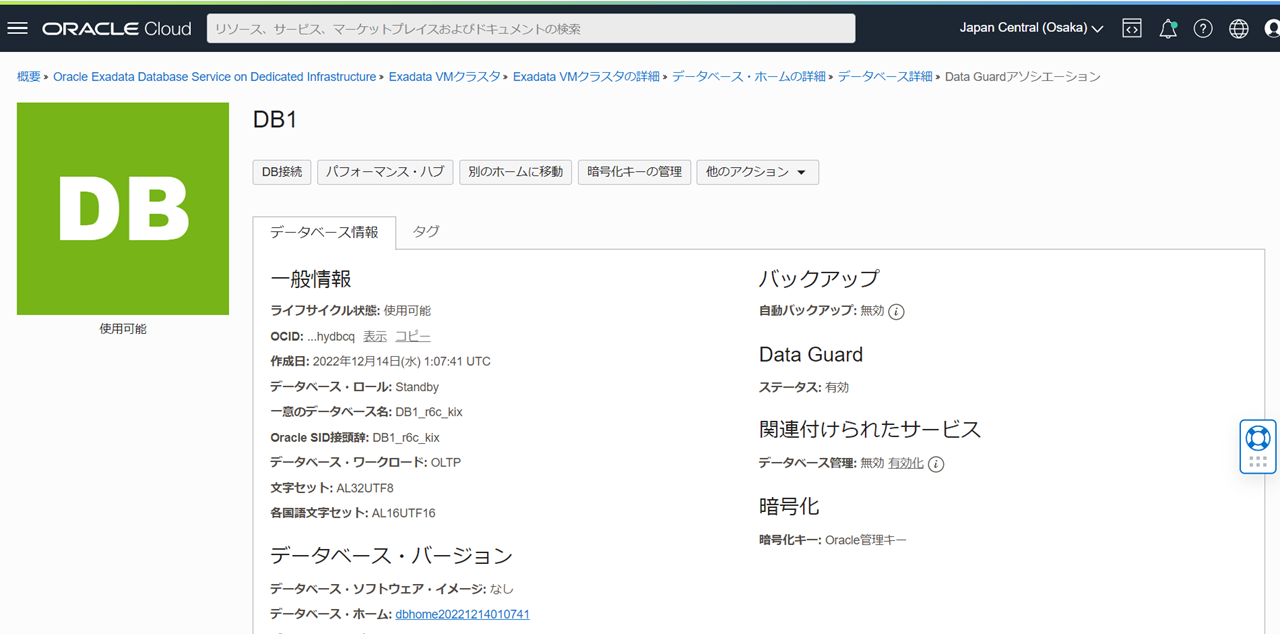This screenshot has height=634, width=1280.
Task: Expand the Japan Central (Osaka) region dropdown
Action: click(x=1031, y=28)
